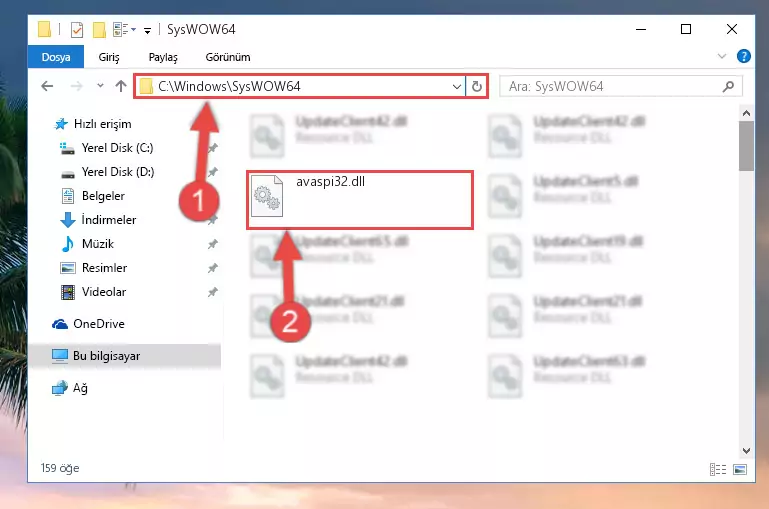The height and width of the screenshot is (509, 769).
Task: Select Hızlı erişim in the sidebar
Action: pyautogui.click(x=103, y=124)
